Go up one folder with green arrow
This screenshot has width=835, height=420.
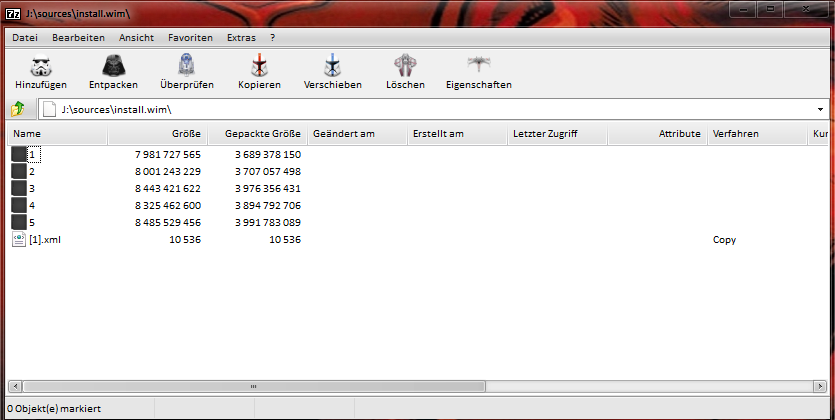tap(18, 109)
